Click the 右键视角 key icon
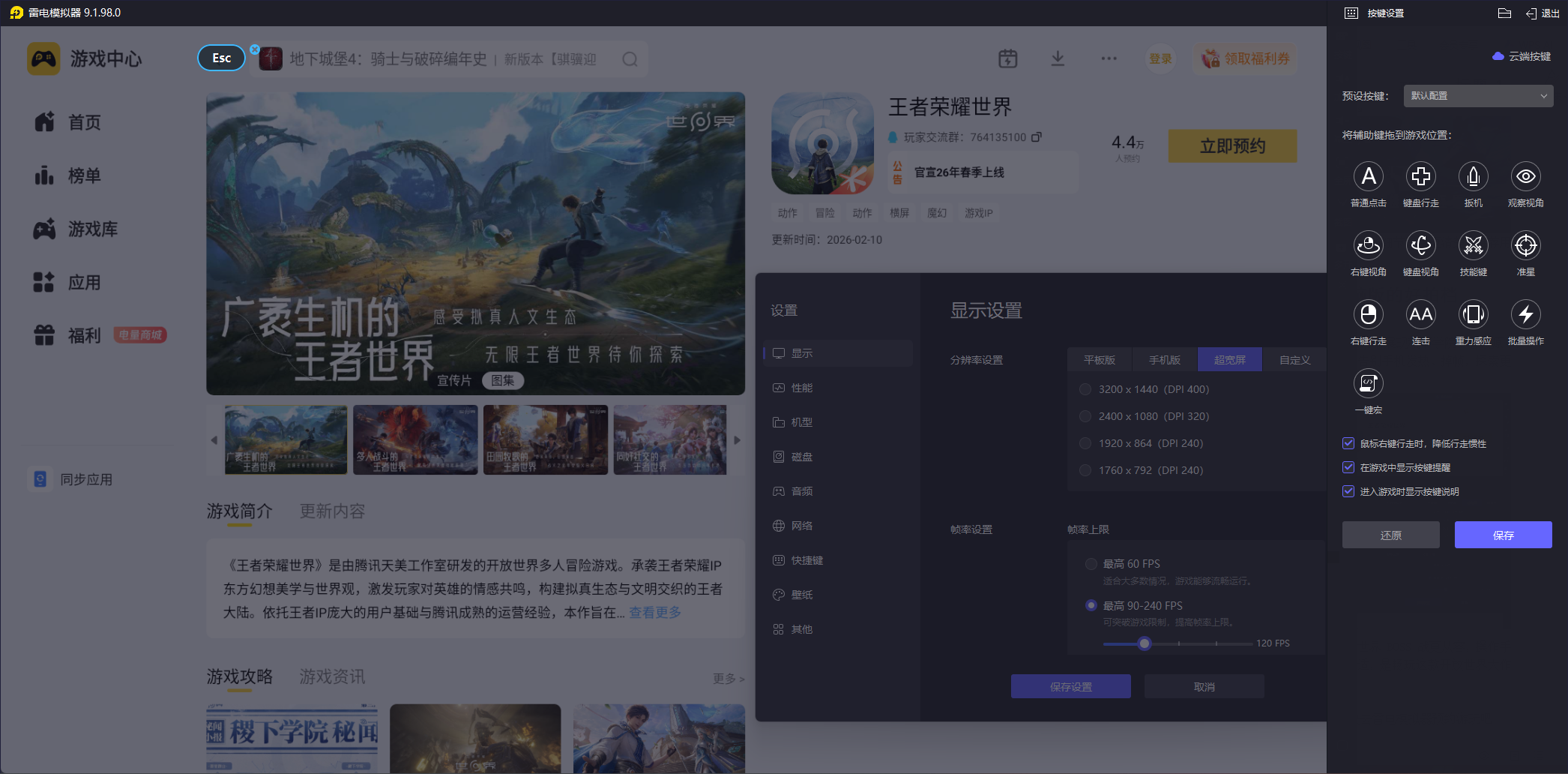 click(1369, 245)
